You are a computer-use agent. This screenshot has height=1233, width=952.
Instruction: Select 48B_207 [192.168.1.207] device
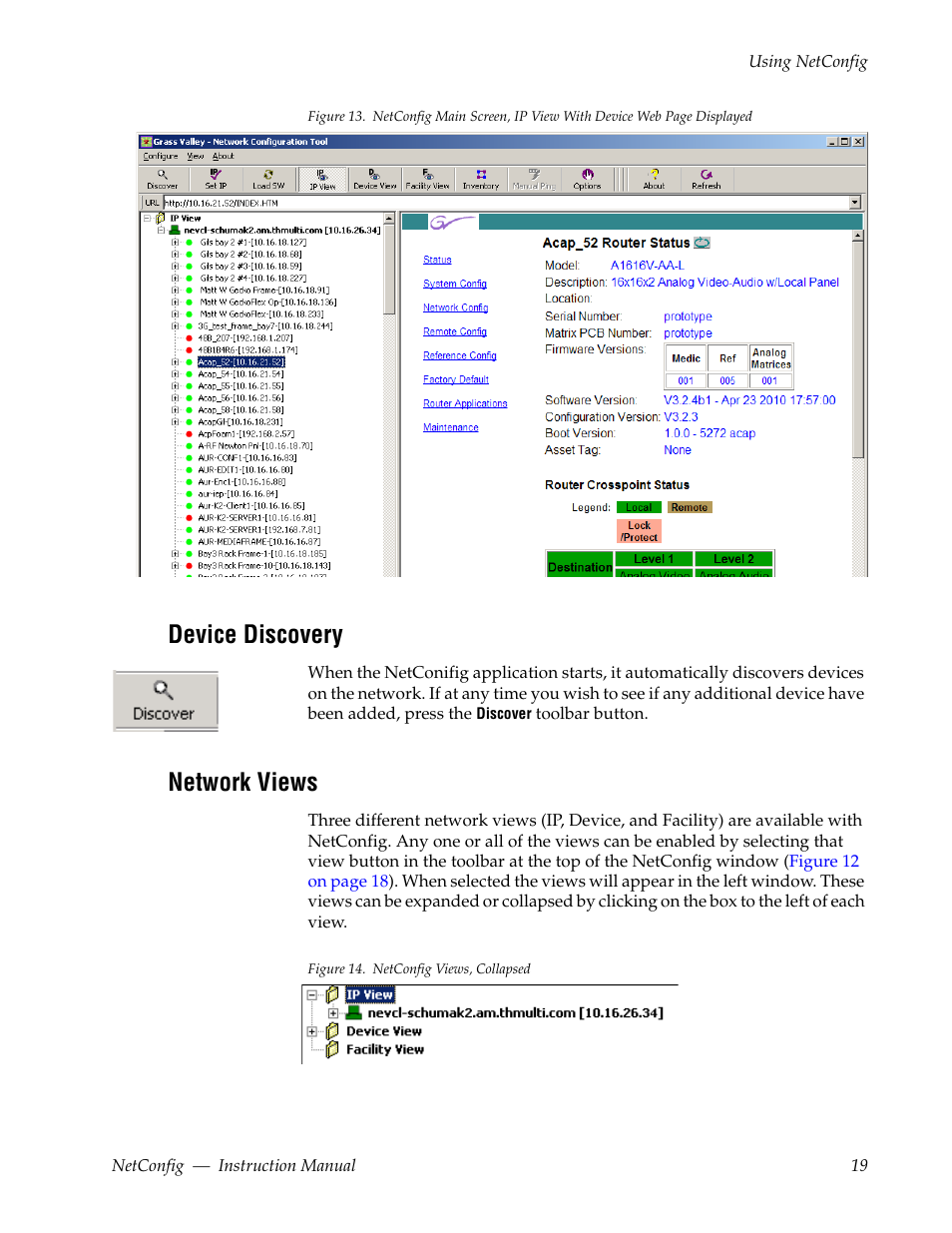point(245,338)
